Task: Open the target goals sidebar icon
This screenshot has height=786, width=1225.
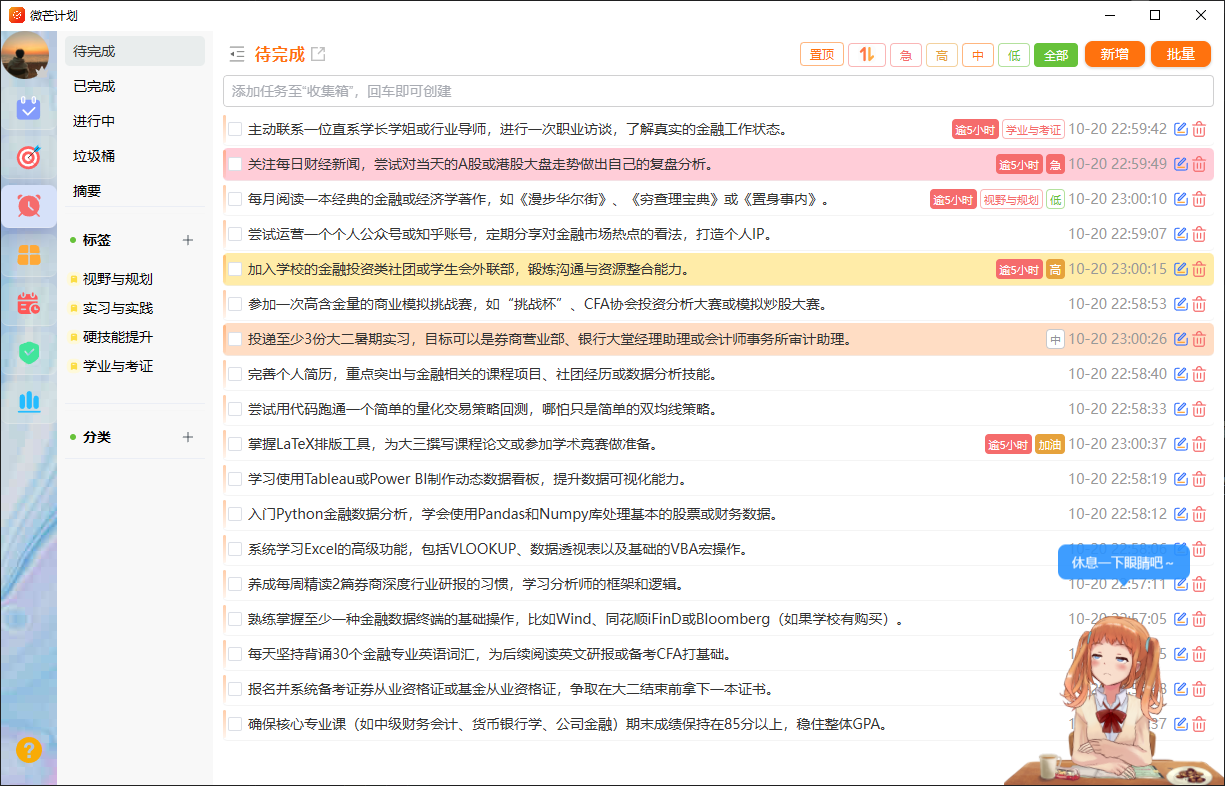Action: click(x=28, y=157)
